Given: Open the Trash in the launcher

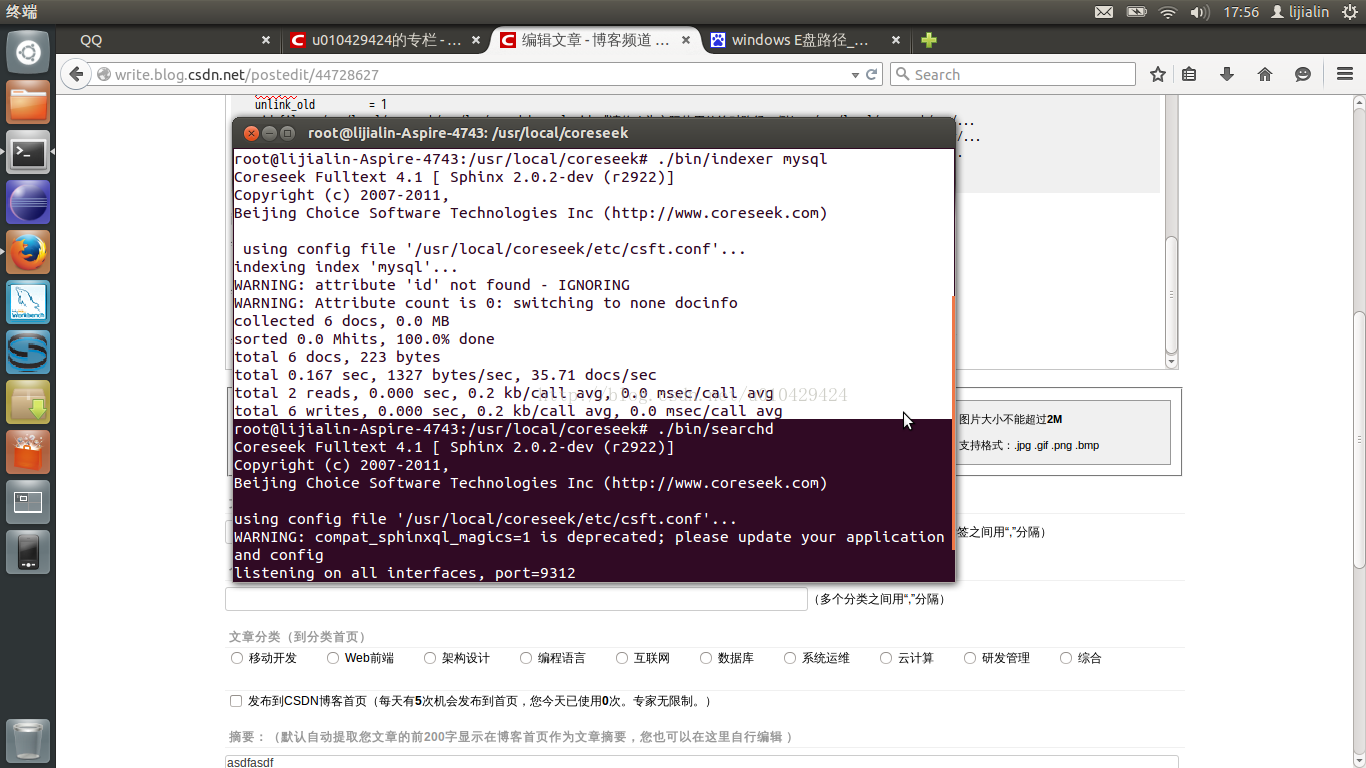Looking at the screenshot, I should 28,740.
